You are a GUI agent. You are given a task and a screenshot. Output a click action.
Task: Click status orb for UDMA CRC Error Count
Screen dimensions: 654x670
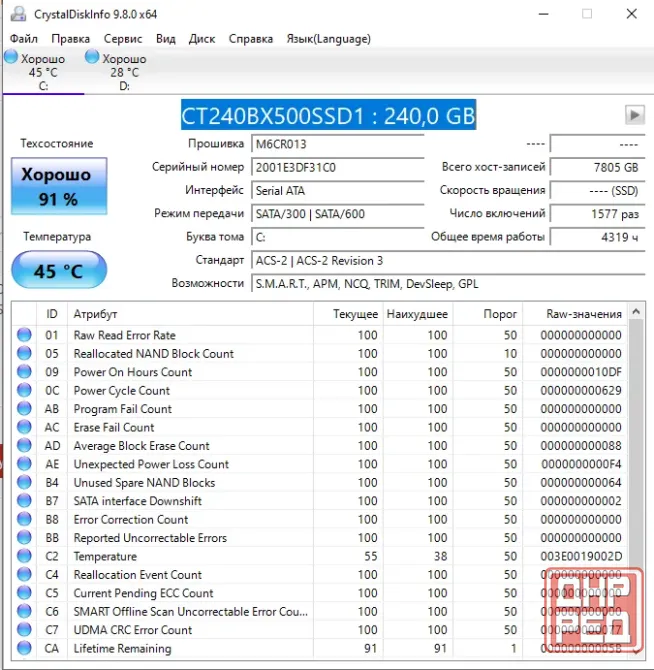tap(24, 629)
